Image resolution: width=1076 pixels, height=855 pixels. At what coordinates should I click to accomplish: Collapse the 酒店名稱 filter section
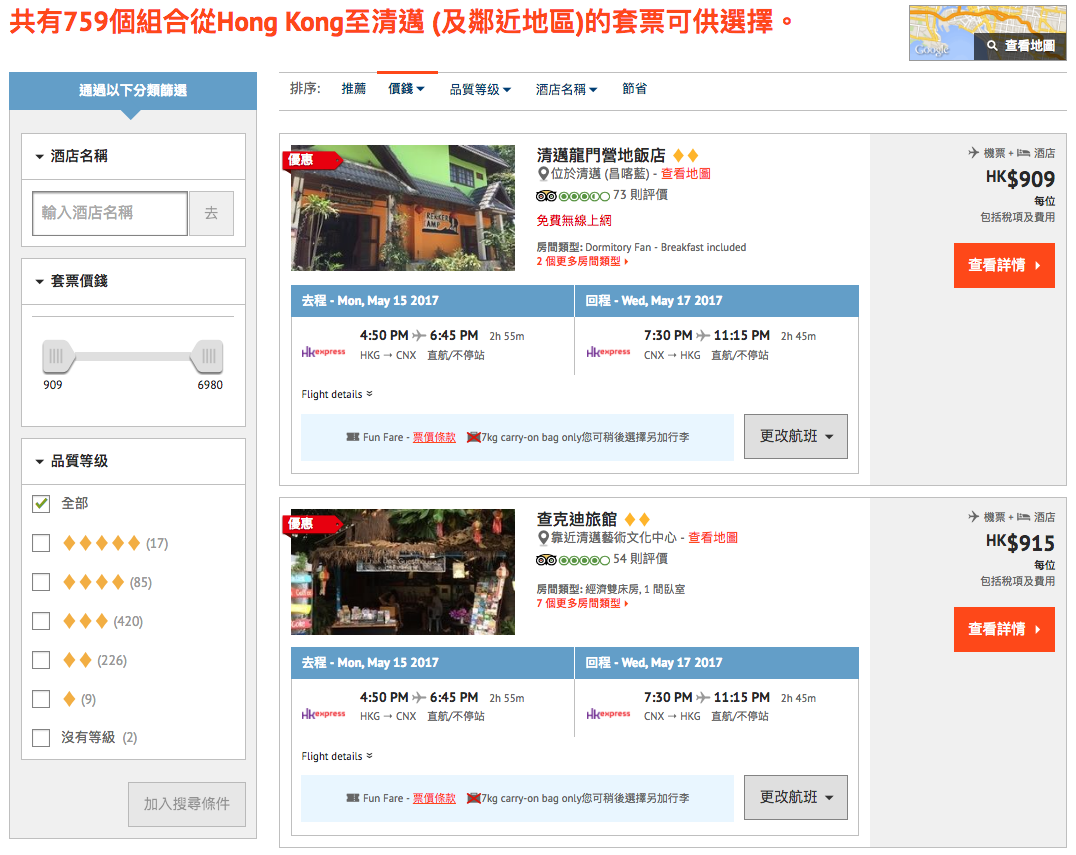coord(133,156)
